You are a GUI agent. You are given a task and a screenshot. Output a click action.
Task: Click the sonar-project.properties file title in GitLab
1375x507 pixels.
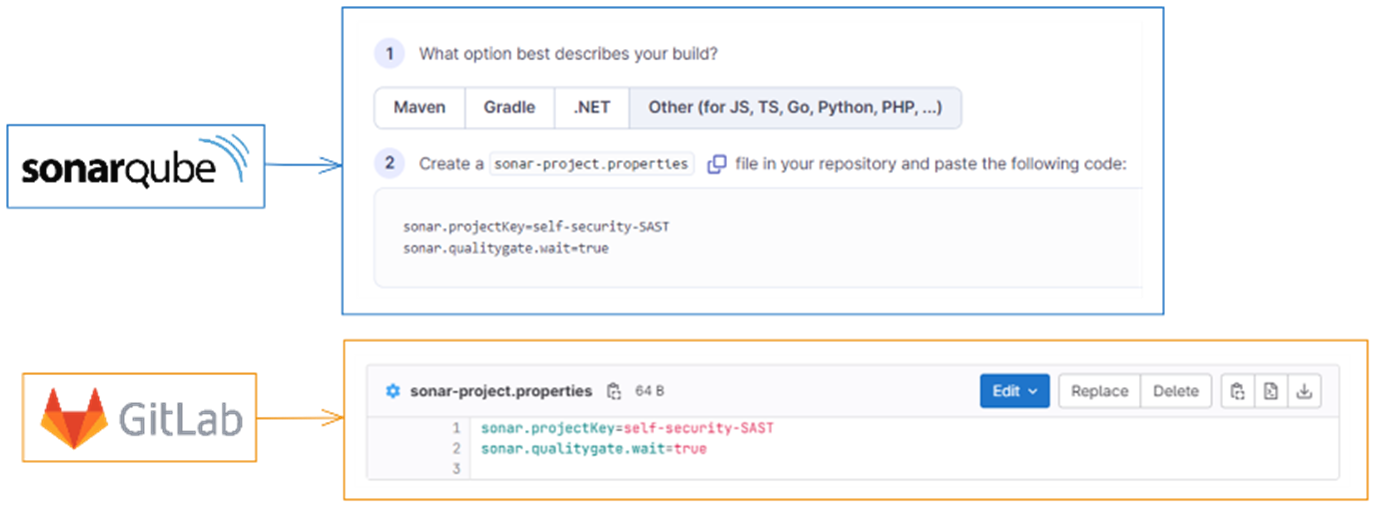click(501, 391)
